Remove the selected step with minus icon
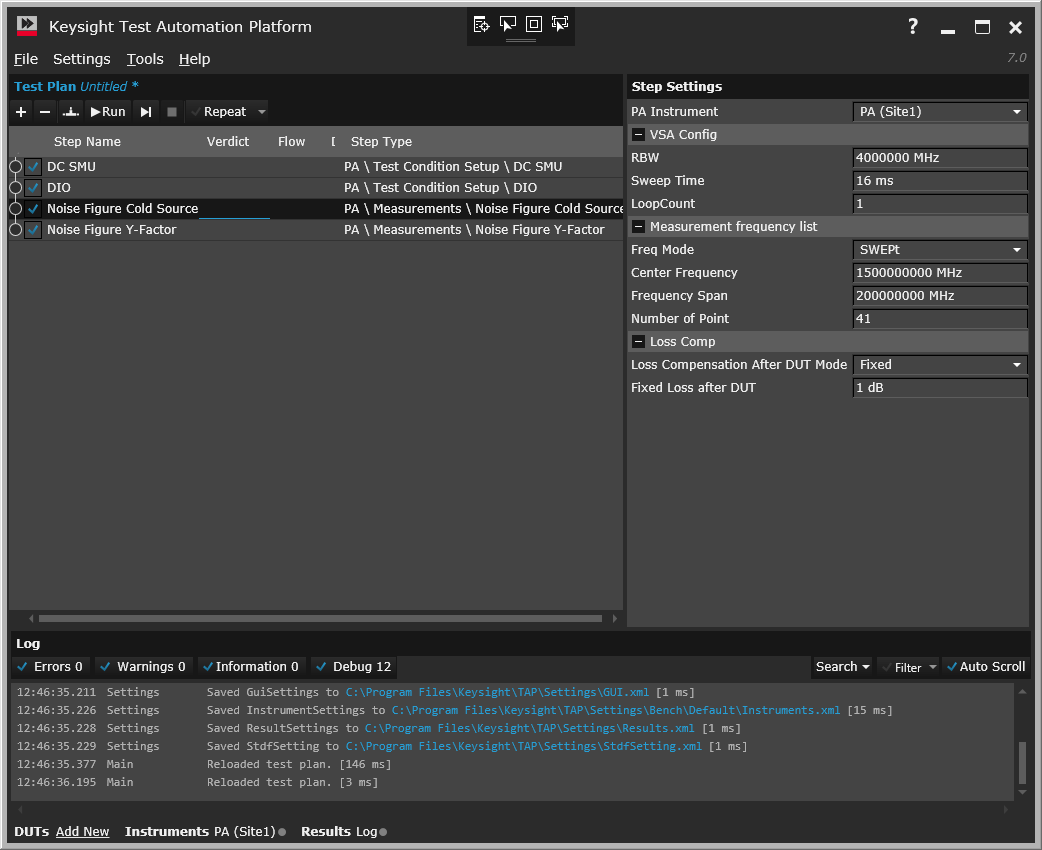The height and width of the screenshot is (850, 1042). pos(45,112)
